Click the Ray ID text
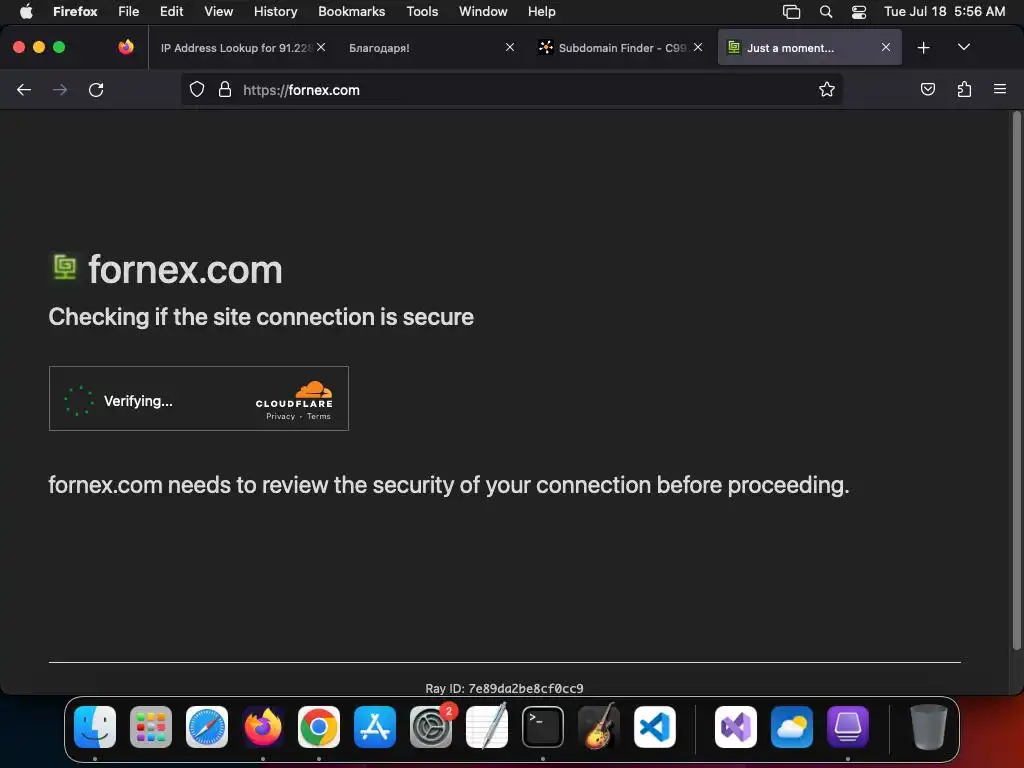Viewport: 1024px width, 768px height. click(504, 688)
